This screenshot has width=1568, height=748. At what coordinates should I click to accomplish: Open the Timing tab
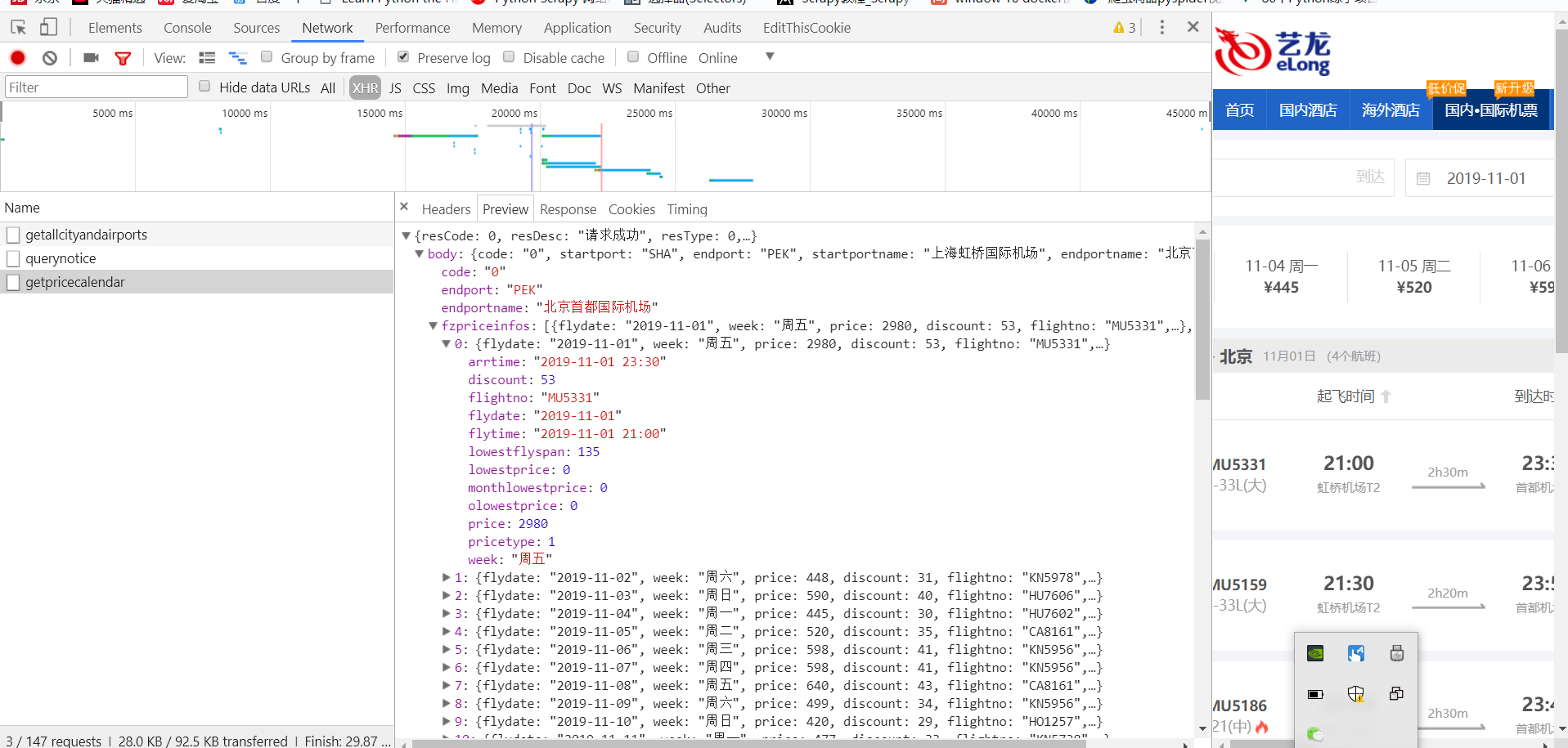(x=687, y=209)
